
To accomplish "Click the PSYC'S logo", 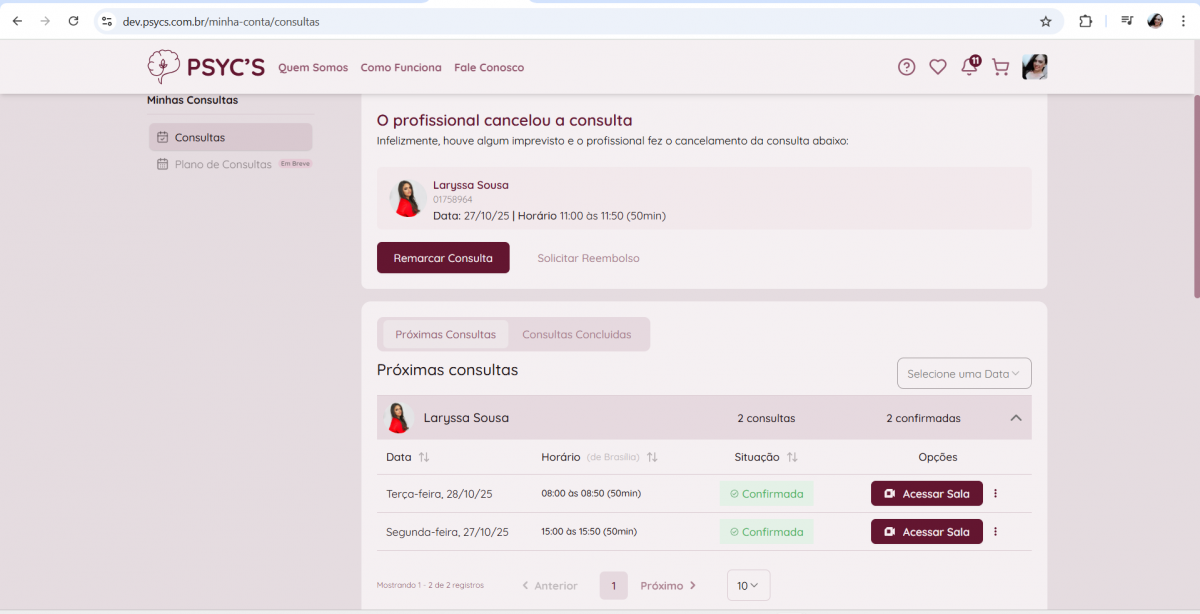I will click(x=206, y=67).
